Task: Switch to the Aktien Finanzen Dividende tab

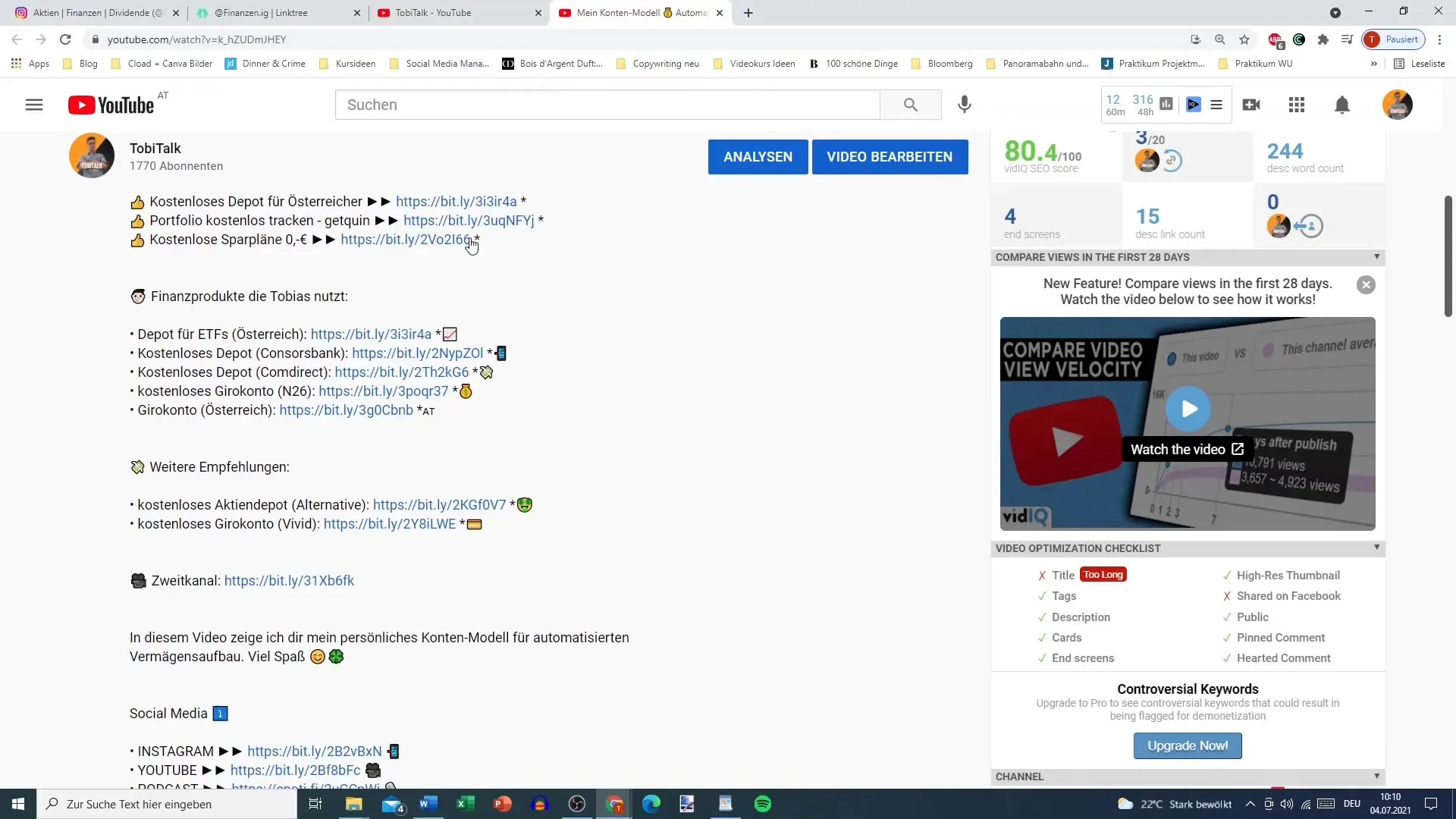Action: tap(98, 13)
